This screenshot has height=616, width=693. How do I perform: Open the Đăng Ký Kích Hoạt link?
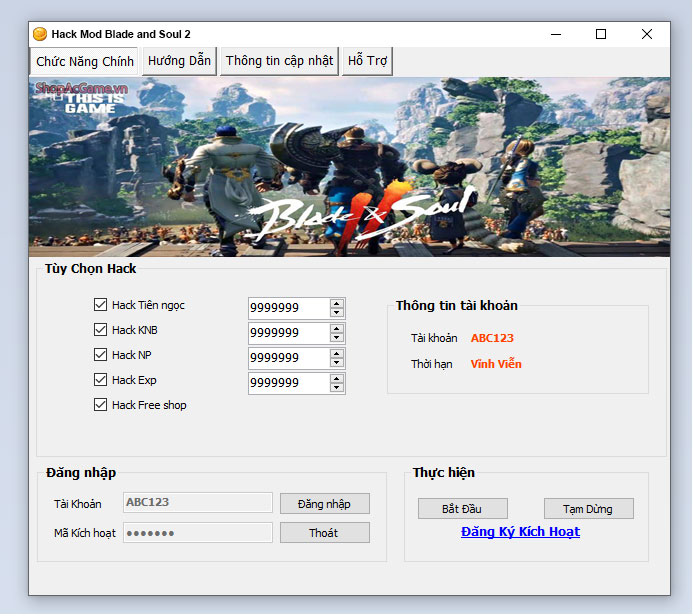pyautogui.click(x=520, y=532)
